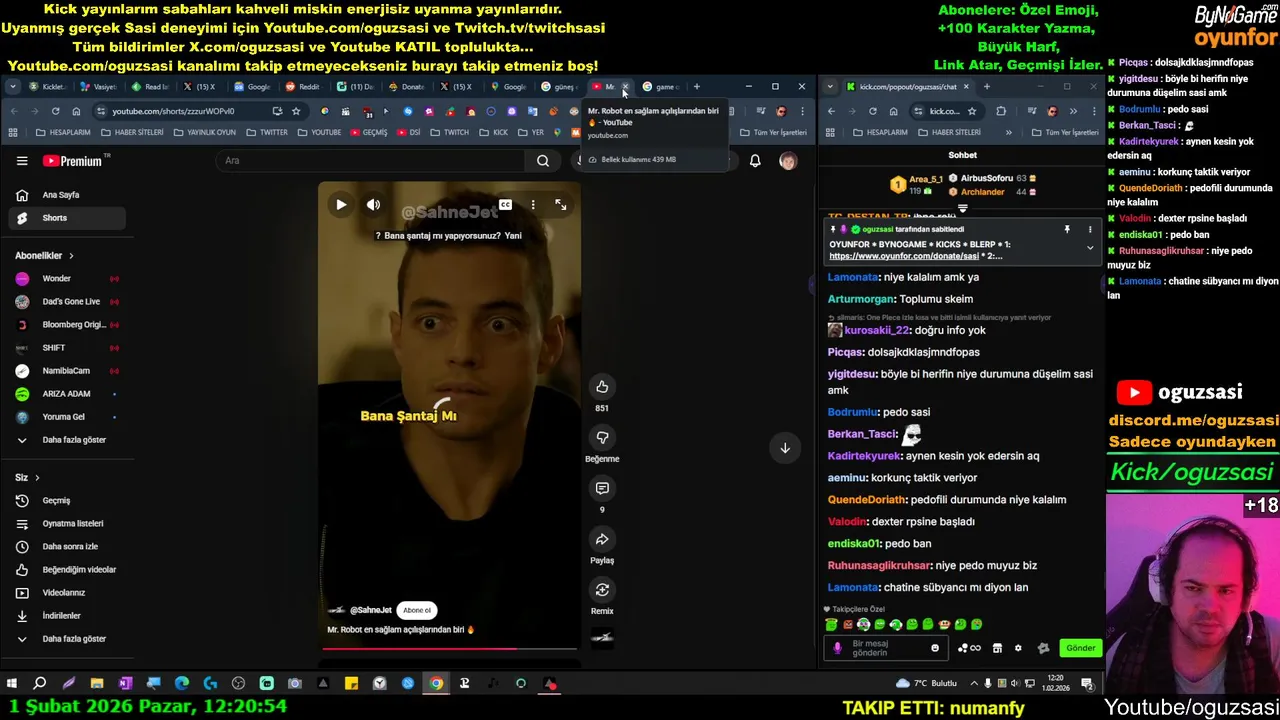The height and width of the screenshot is (720, 1280).
Task: Click the Kick chat message input
Action: [x=887, y=648]
